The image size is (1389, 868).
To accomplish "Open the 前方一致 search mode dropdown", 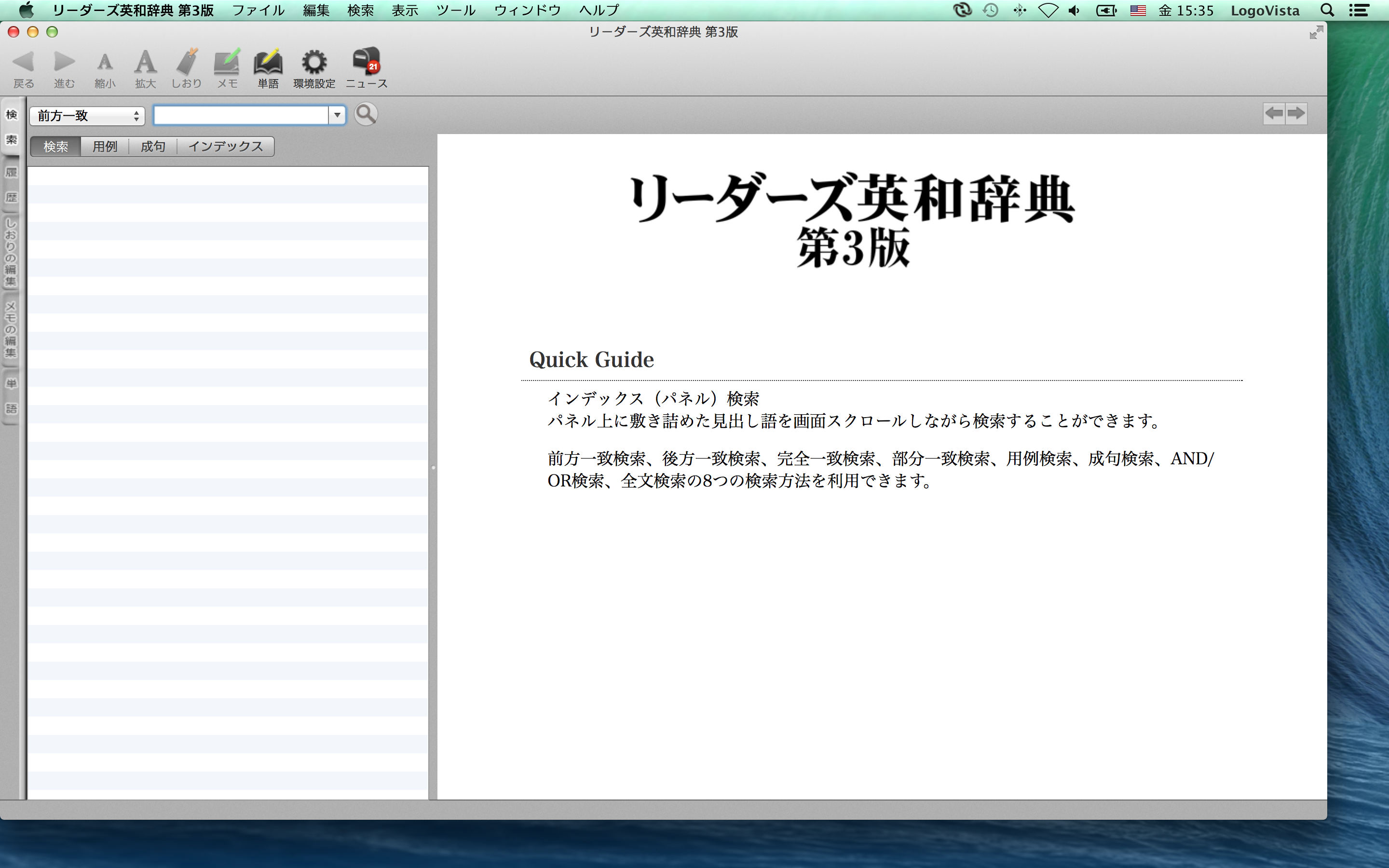I will pyautogui.click(x=87, y=116).
